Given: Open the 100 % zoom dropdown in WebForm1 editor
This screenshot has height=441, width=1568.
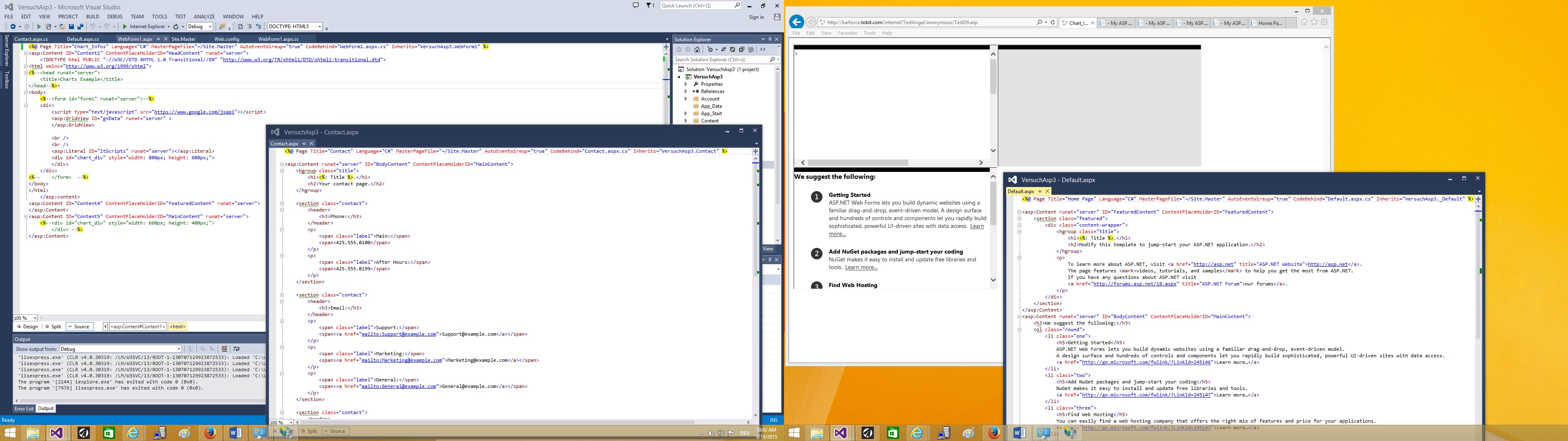Looking at the screenshot, I should (25, 318).
